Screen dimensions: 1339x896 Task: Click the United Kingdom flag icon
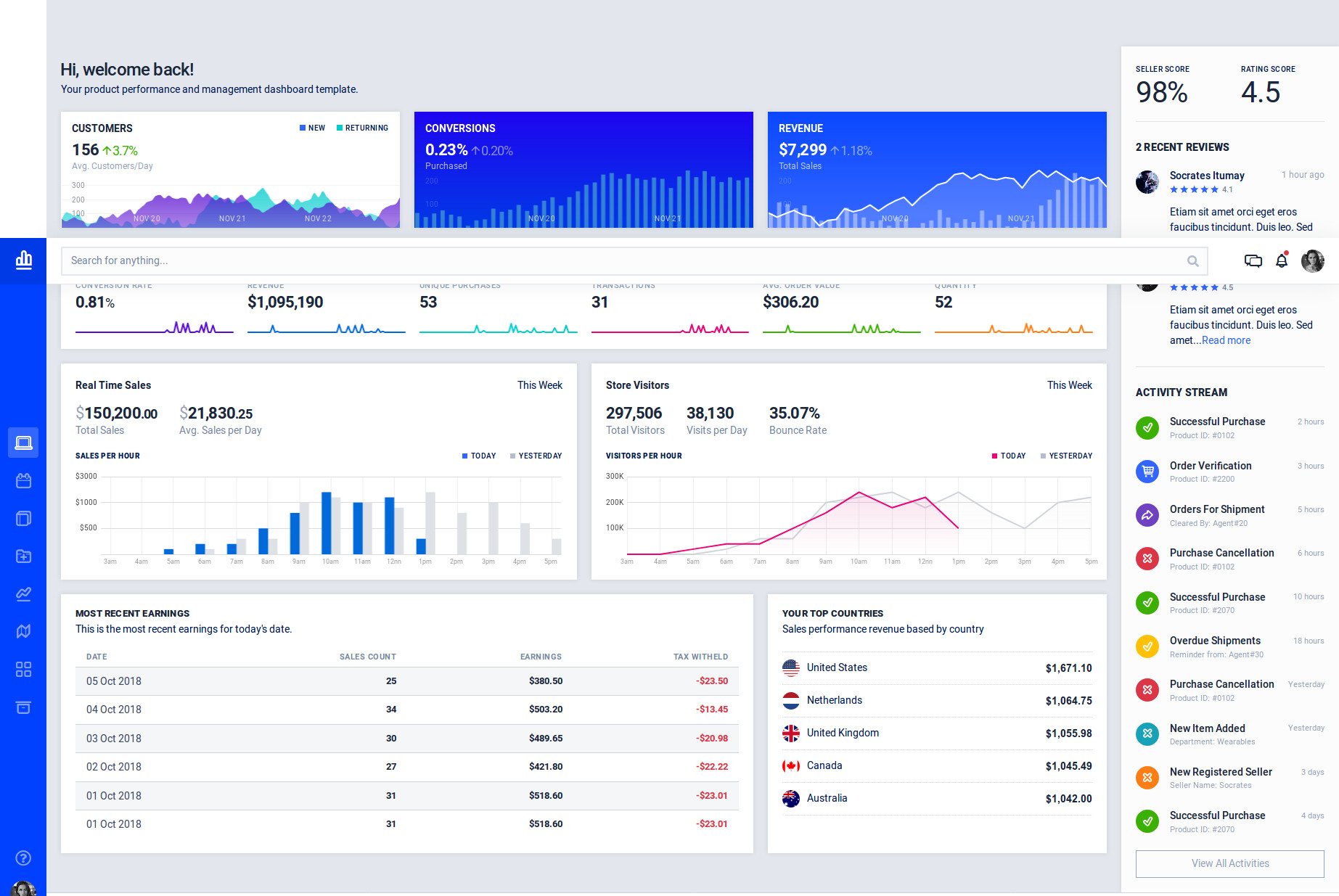point(791,733)
